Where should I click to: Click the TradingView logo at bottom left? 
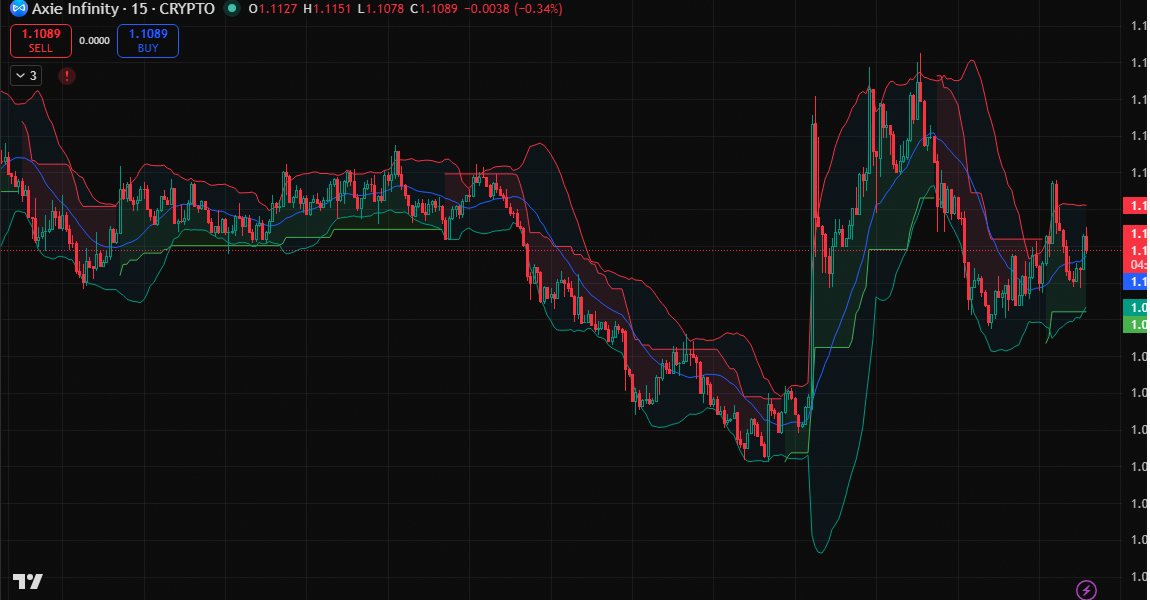27,582
